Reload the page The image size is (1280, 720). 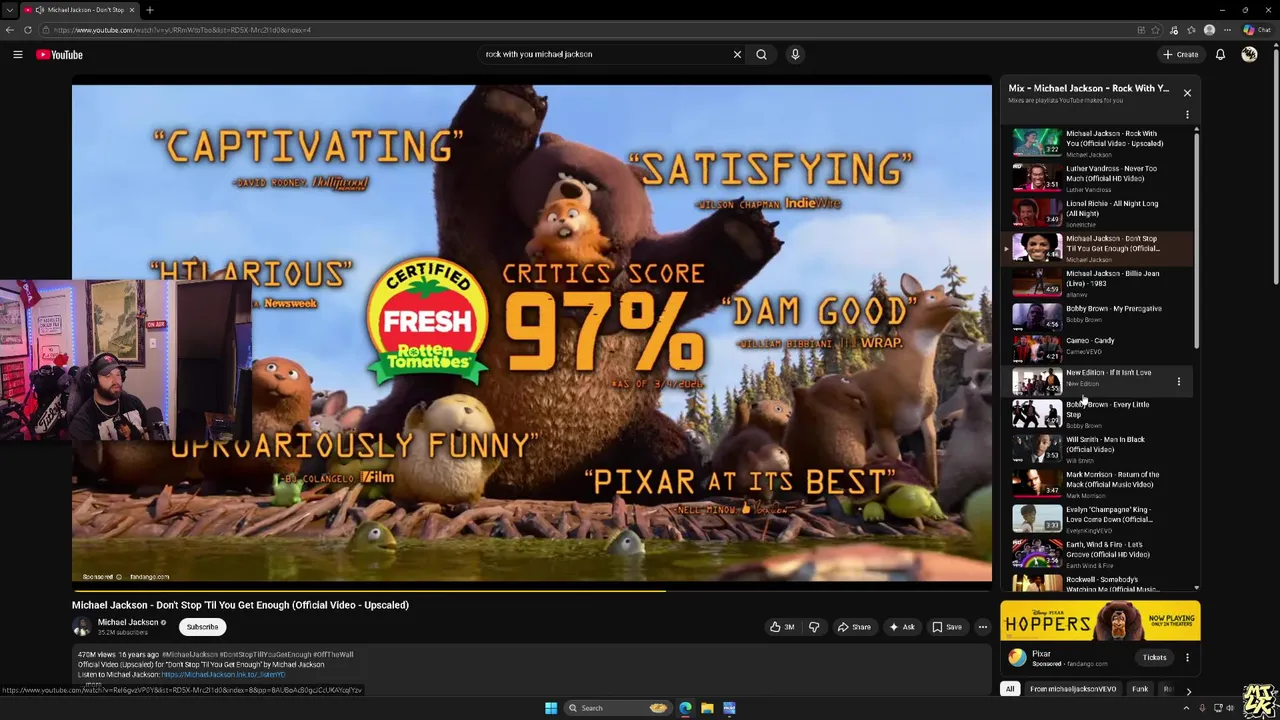[28, 30]
